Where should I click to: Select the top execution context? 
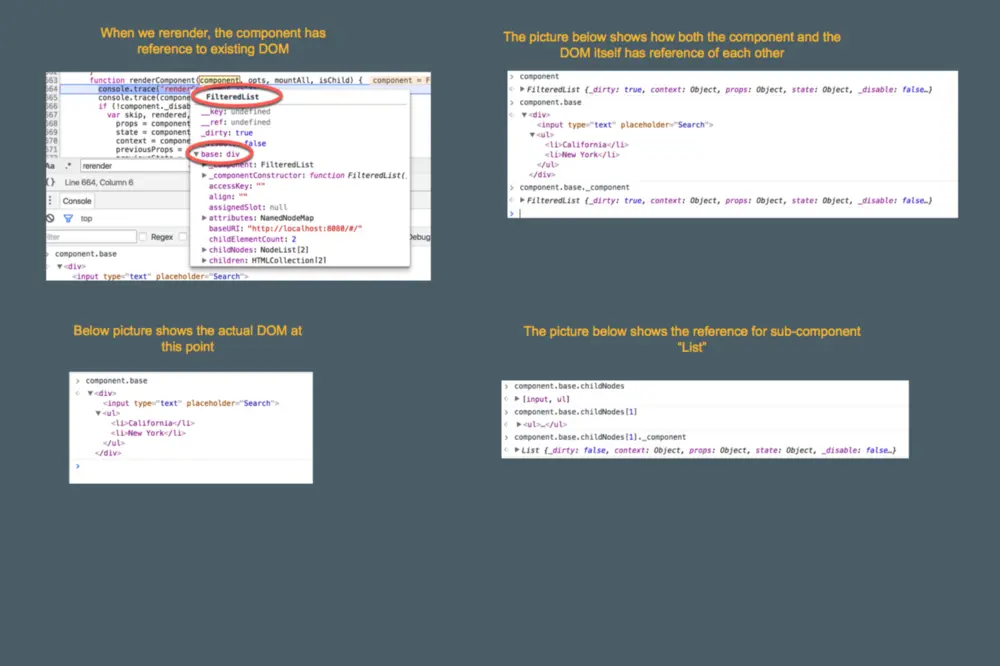pyautogui.click(x=86, y=219)
